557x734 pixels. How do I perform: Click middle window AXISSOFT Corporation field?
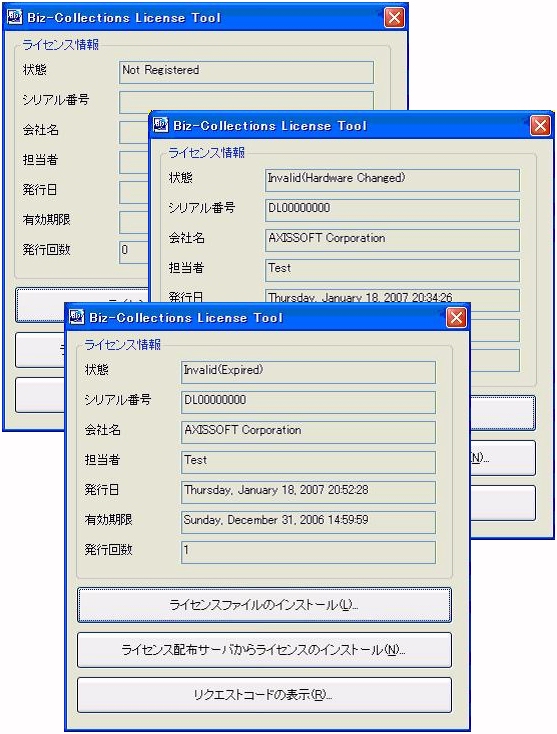pos(392,240)
